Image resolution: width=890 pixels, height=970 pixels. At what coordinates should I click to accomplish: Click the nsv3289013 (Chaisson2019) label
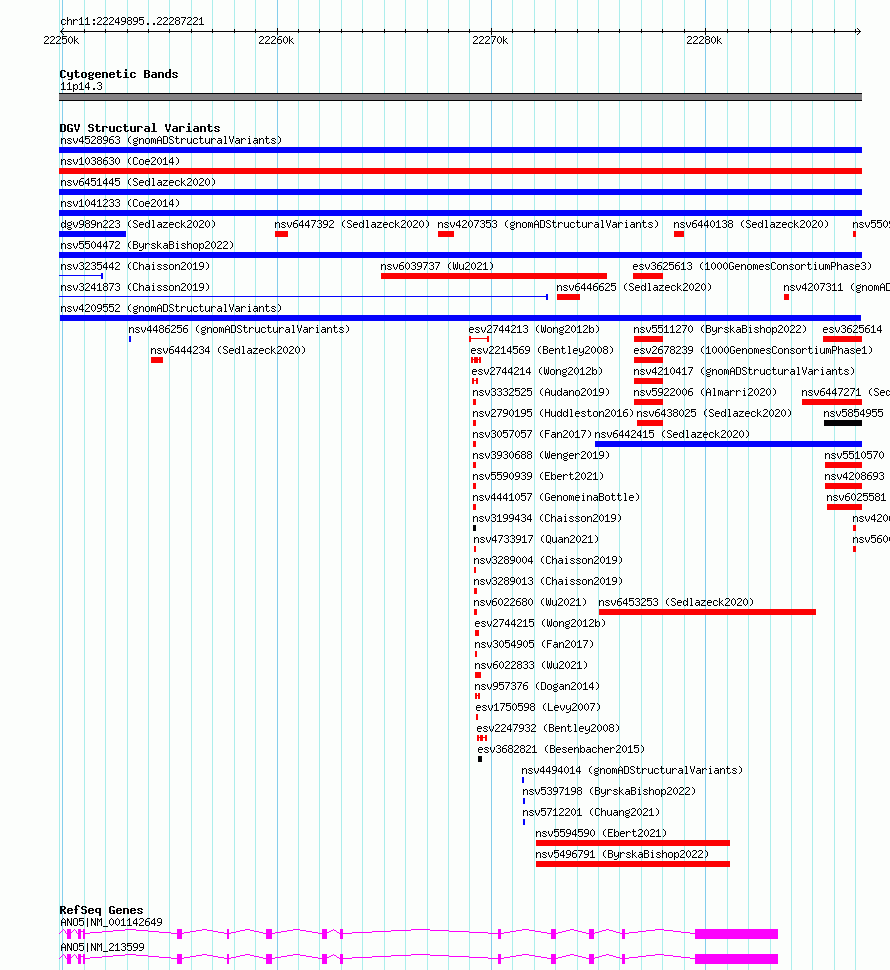(548, 582)
